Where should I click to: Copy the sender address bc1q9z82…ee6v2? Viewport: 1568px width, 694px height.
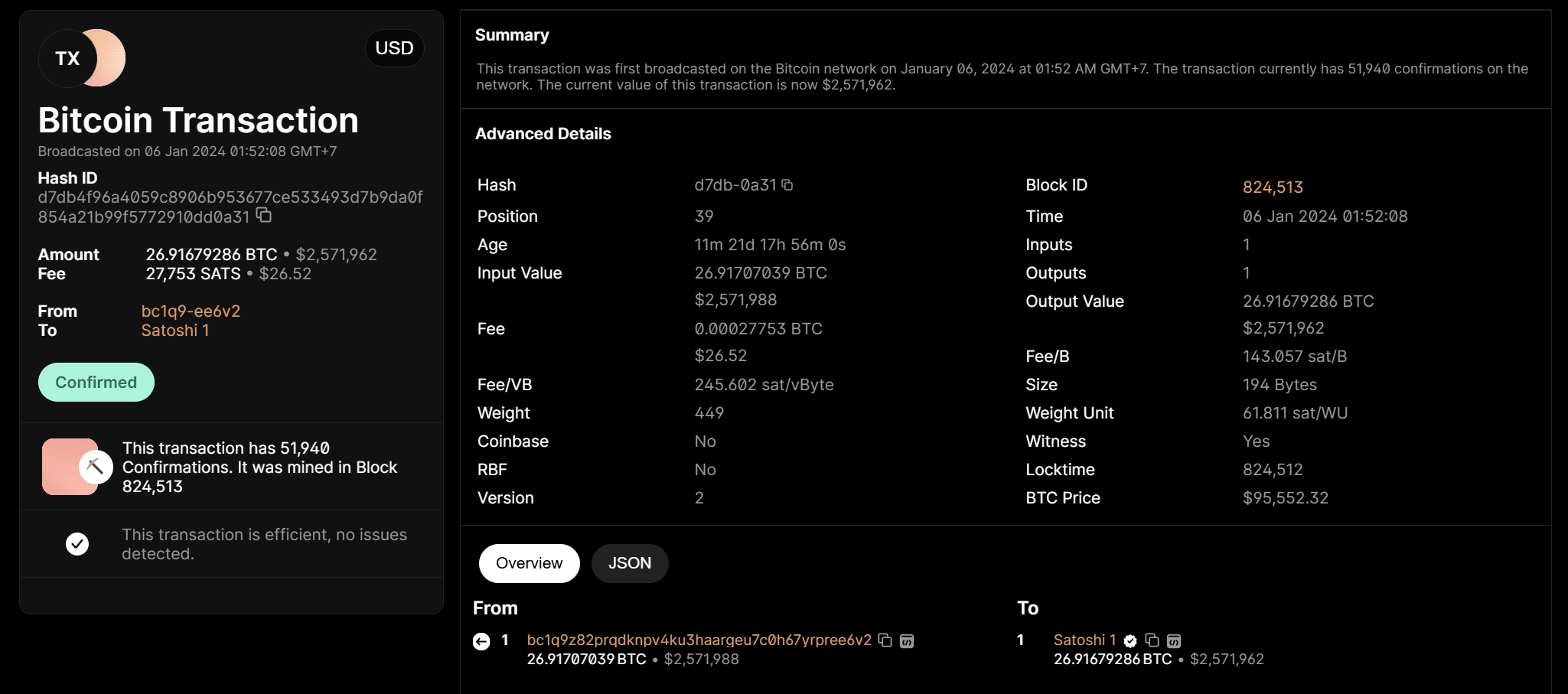pos(885,640)
